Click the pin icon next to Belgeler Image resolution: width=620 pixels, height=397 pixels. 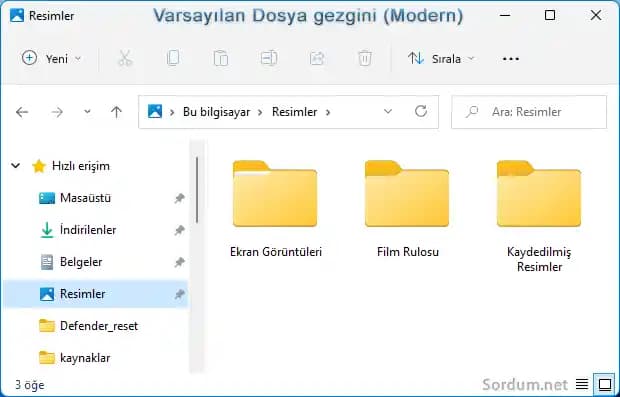tap(180, 262)
